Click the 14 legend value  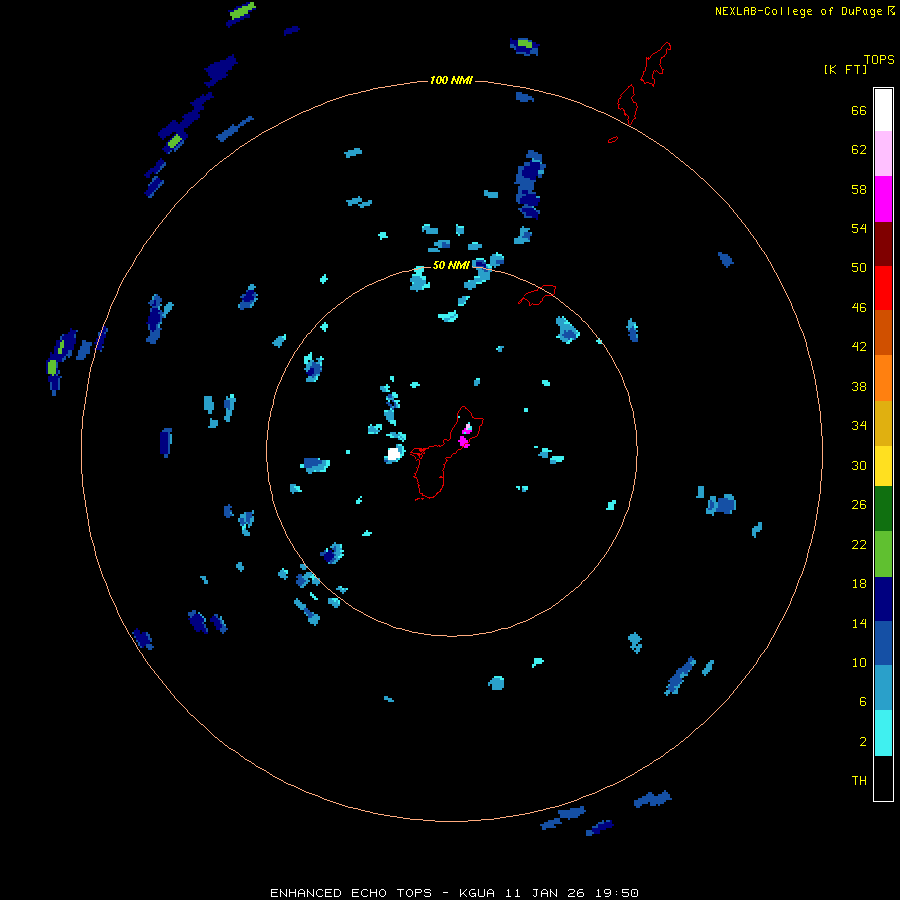pyautogui.click(x=859, y=623)
